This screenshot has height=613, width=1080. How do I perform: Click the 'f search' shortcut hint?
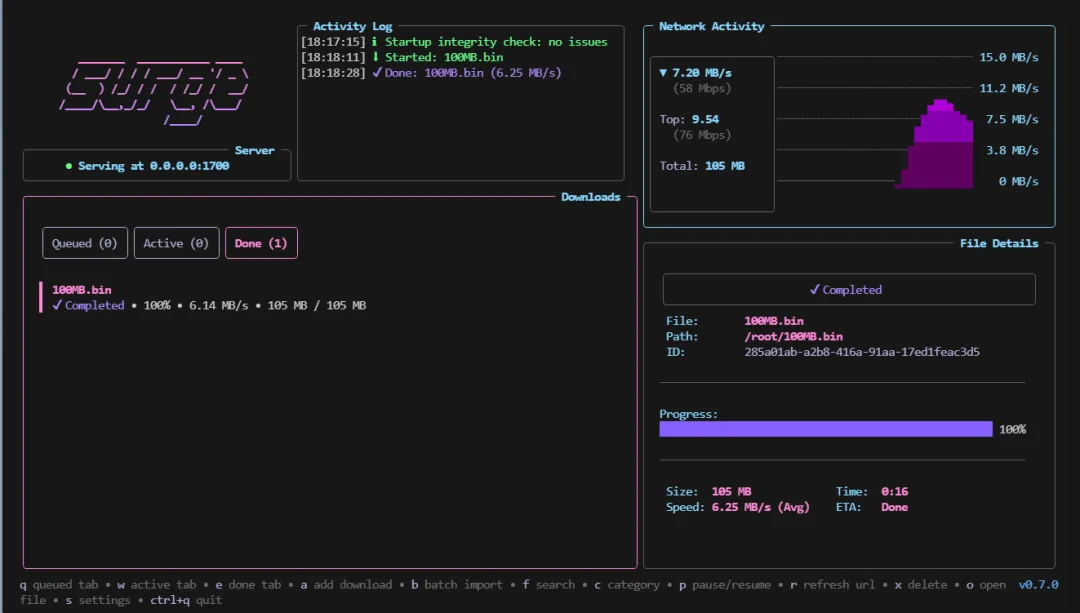tap(548, 585)
